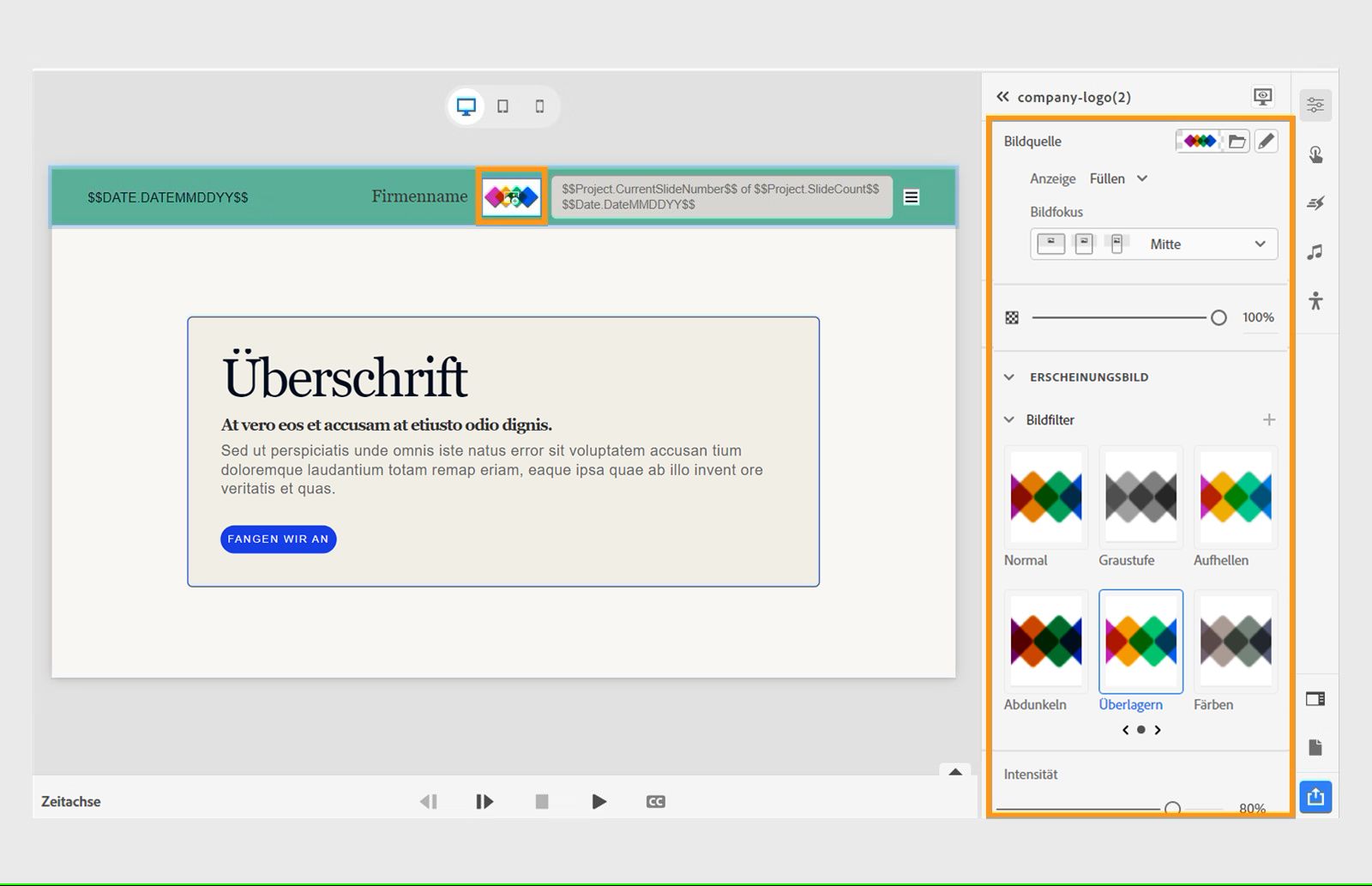Click the Bildquelle image thumbnail

[1200, 141]
